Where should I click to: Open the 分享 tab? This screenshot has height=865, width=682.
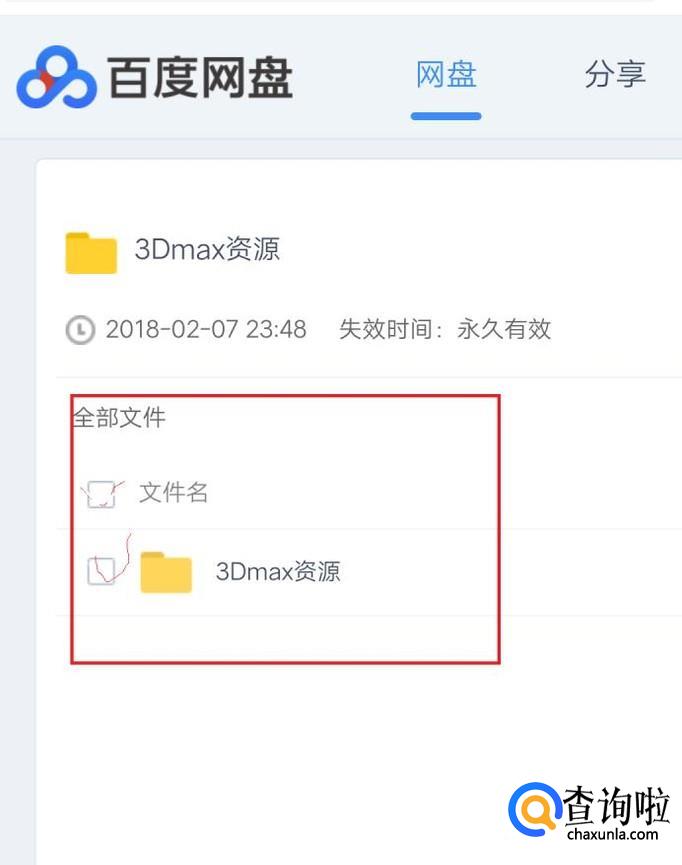[x=615, y=74]
